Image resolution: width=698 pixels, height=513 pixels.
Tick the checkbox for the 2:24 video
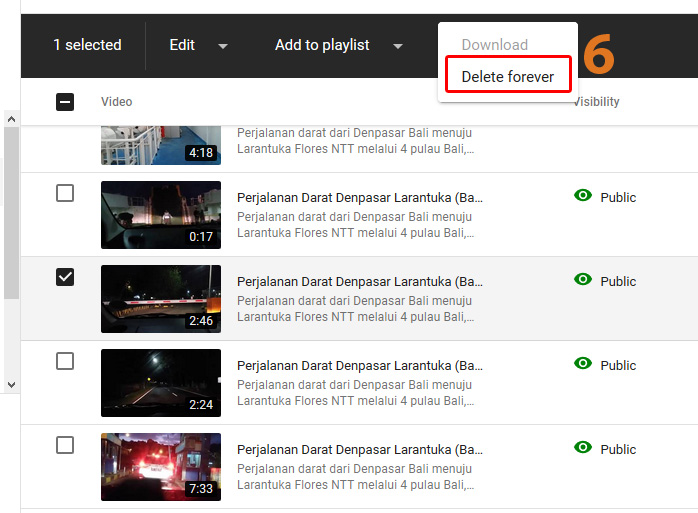65,361
